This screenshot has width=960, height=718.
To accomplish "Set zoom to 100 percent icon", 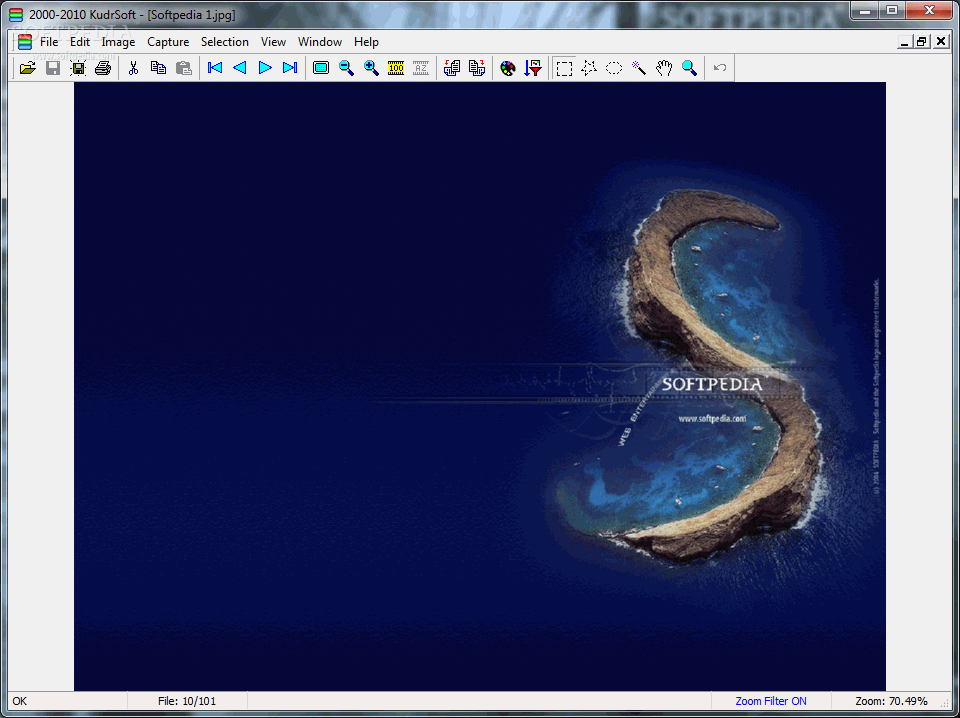I will click(396, 68).
